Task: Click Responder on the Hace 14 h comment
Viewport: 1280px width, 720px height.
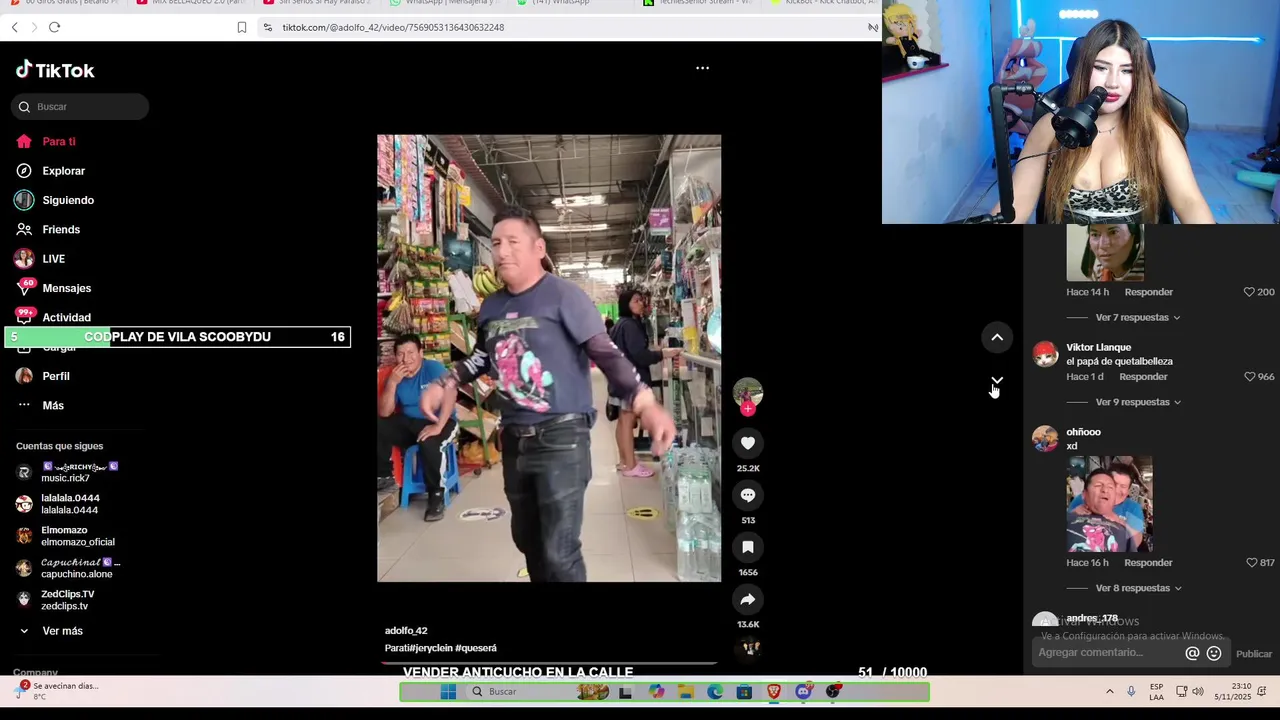Action: pyautogui.click(x=1148, y=292)
